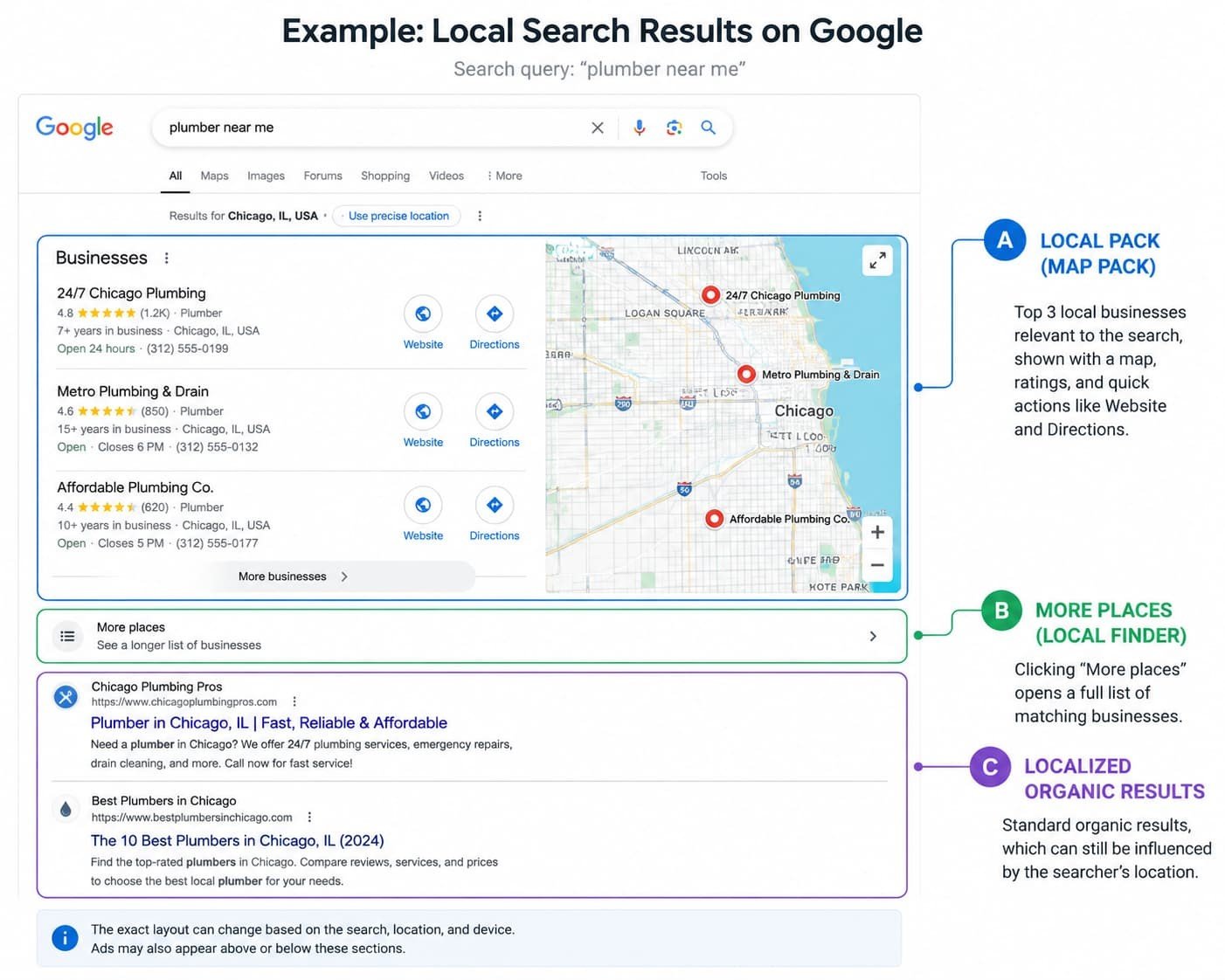Click Best Plumbers in Chicago favicon
Image resolution: width=1225 pixels, height=980 pixels.
[66, 810]
